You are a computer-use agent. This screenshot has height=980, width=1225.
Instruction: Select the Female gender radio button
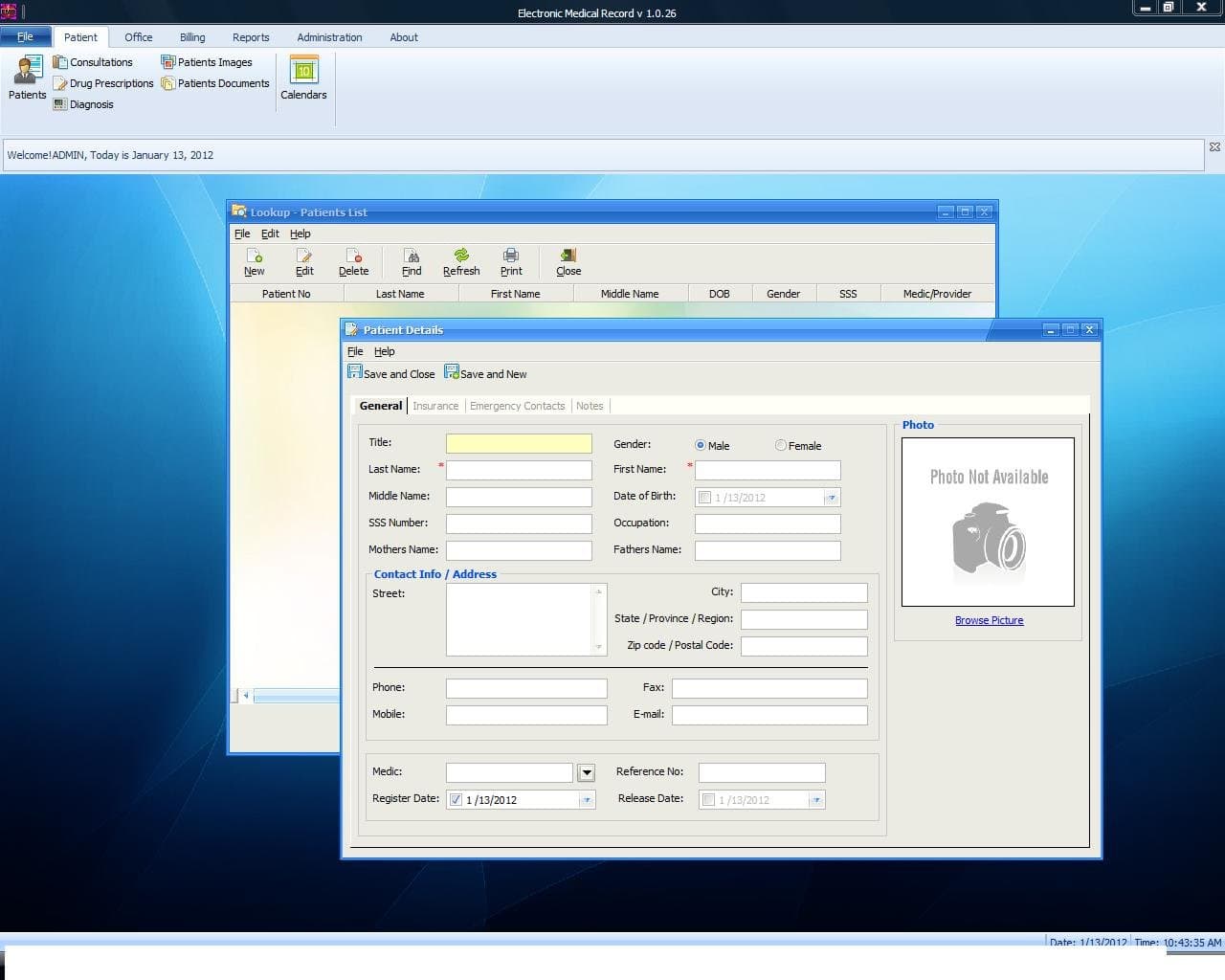[x=780, y=445]
